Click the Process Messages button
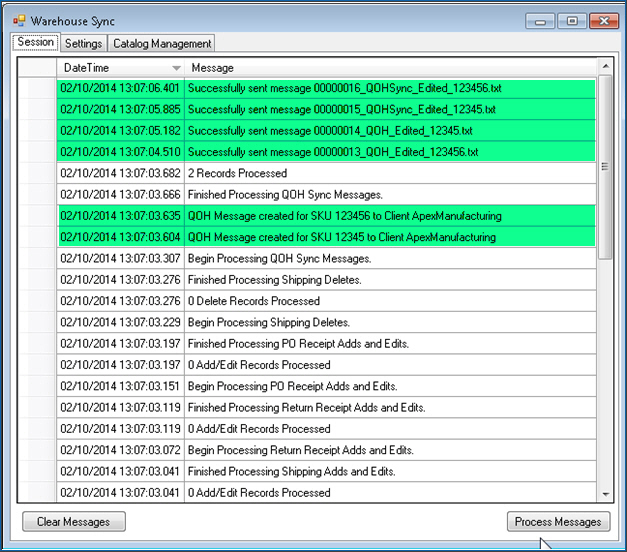 tap(558, 522)
